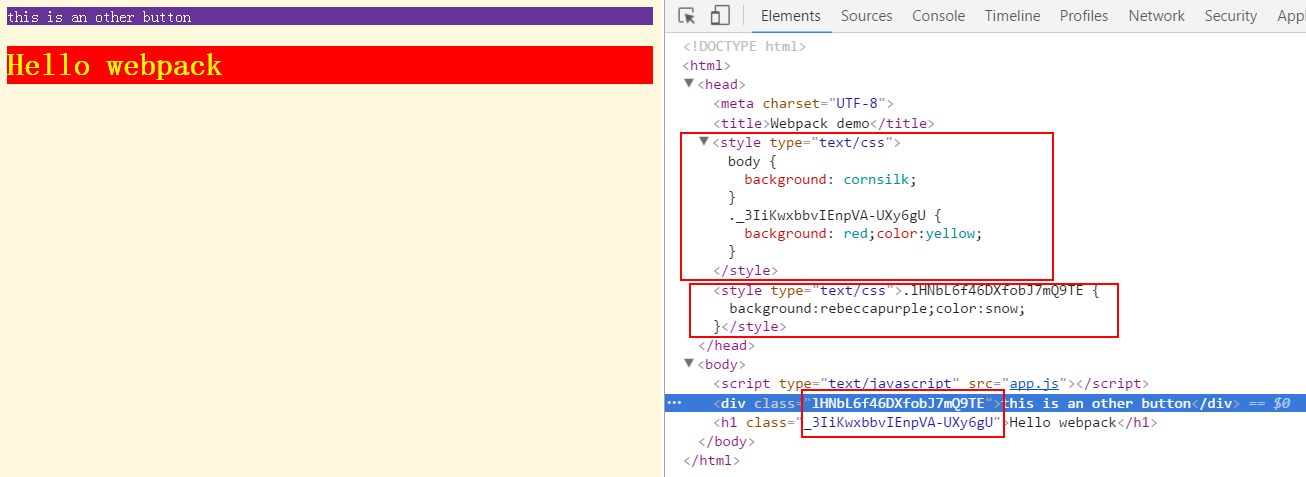This screenshot has height=477, width=1306.
Task: Click the class value on the h1 element
Action: click(x=899, y=422)
